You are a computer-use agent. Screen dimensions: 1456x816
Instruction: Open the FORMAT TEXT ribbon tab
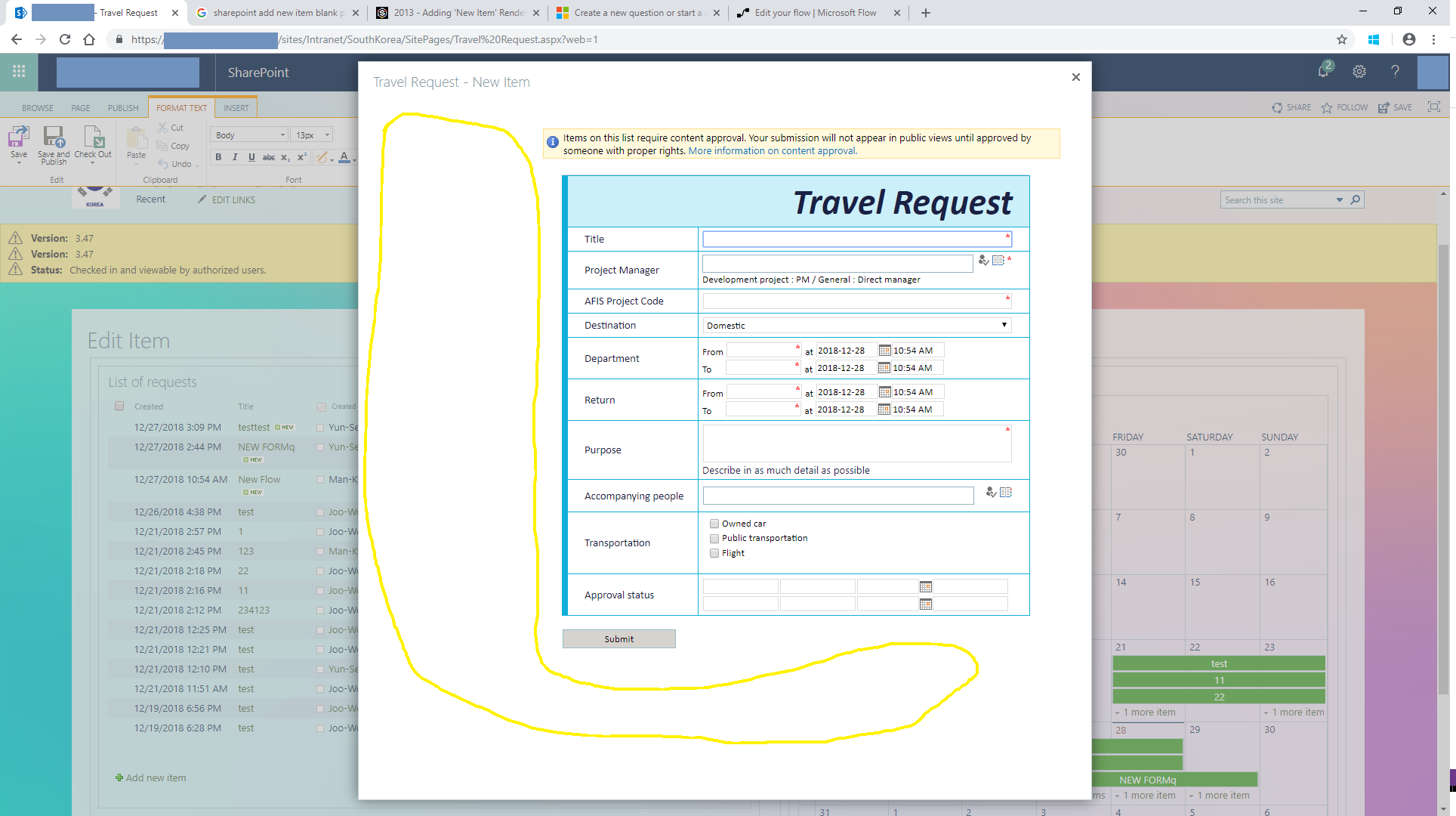point(181,108)
